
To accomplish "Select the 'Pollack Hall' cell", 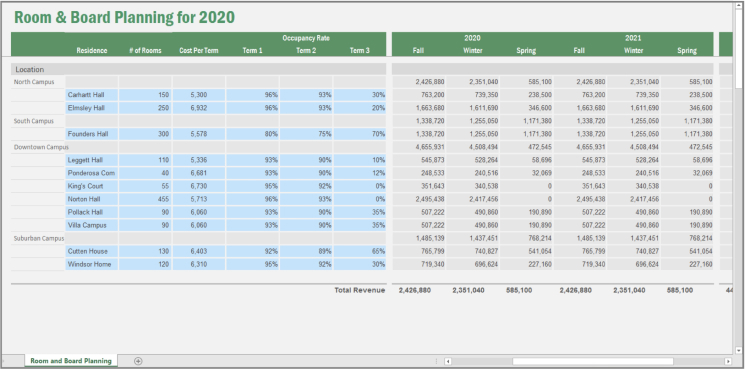I will click(92, 212).
